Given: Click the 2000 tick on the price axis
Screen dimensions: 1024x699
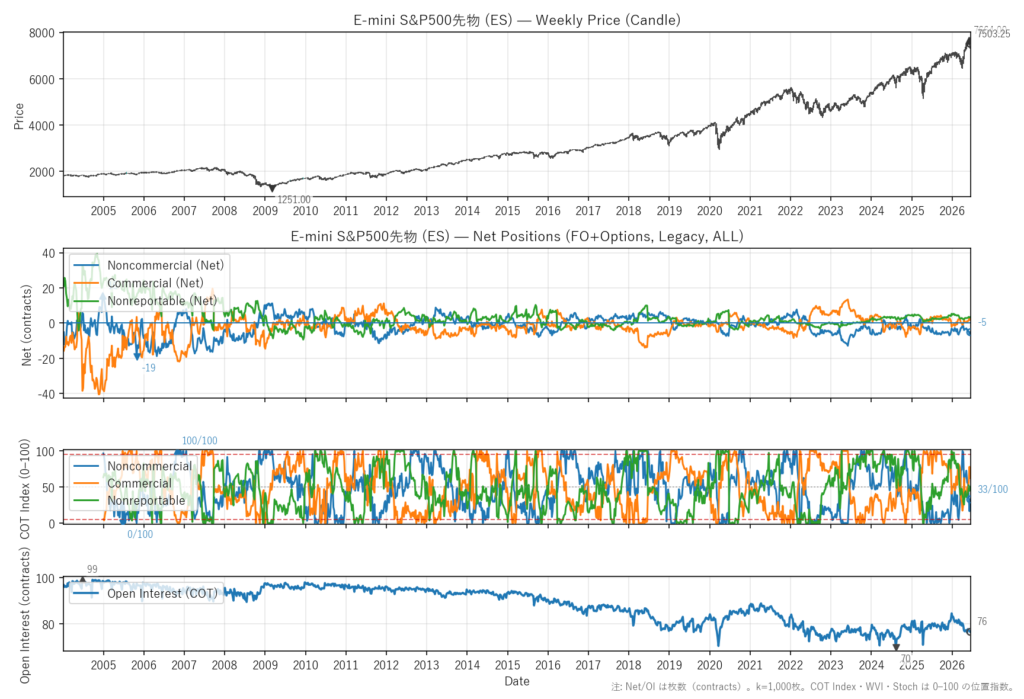Looking at the screenshot, I should [42, 172].
